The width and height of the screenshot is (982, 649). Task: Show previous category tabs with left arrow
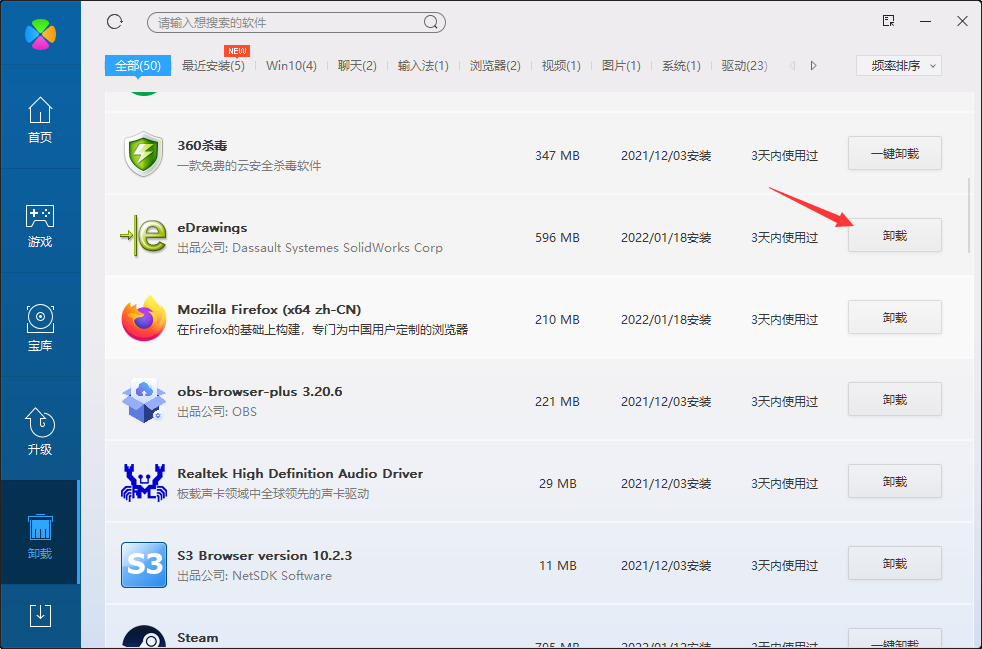click(792, 66)
